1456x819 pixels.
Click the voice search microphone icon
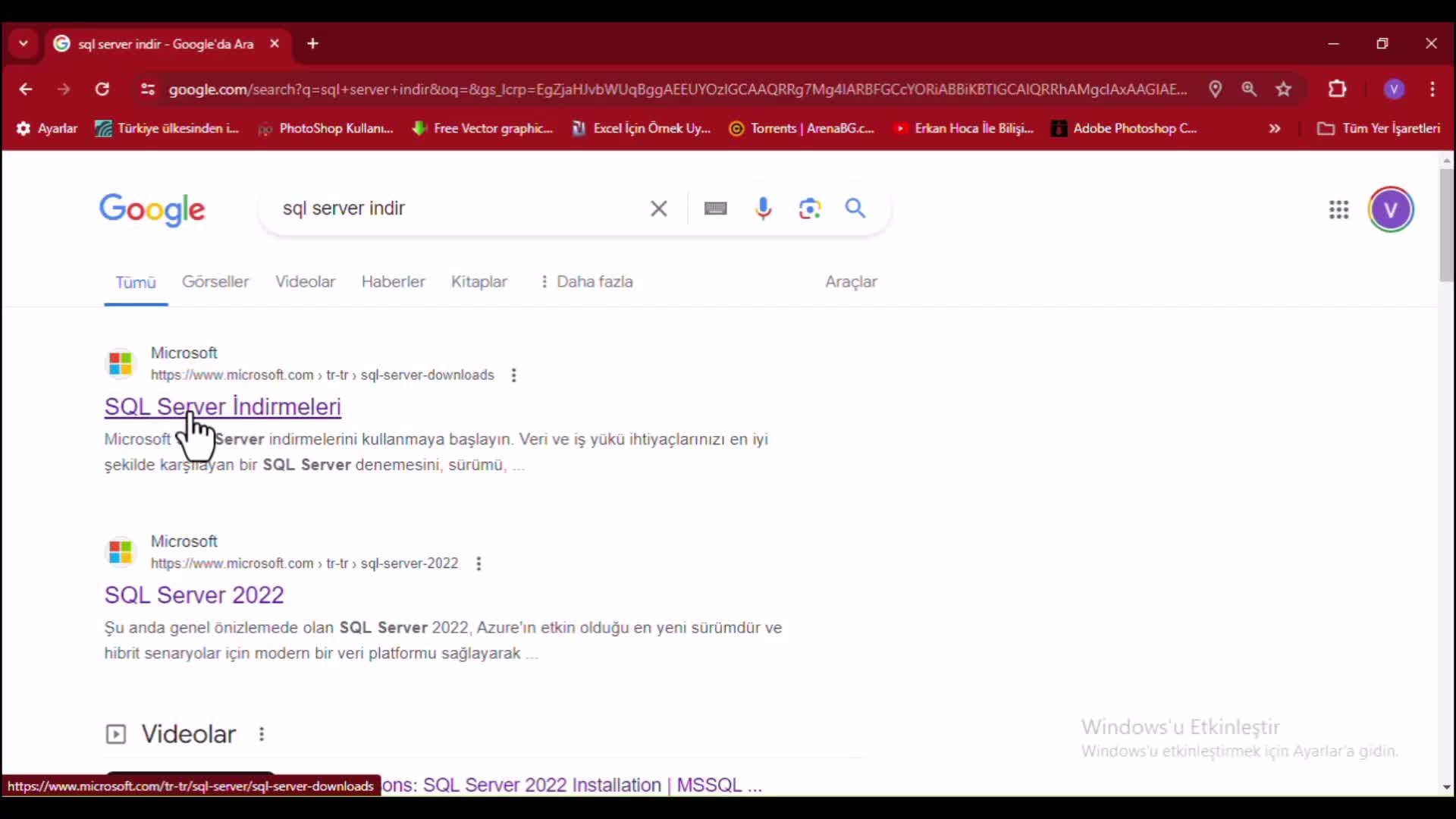point(763,209)
